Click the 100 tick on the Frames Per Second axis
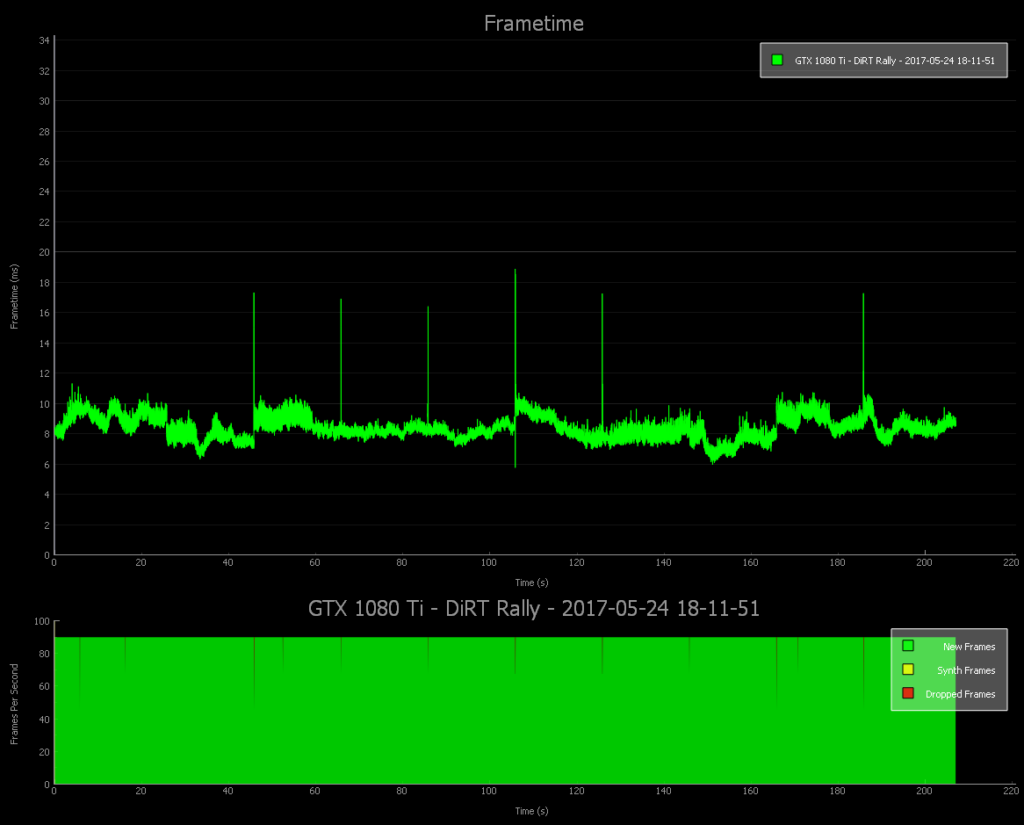 pyautogui.click(x=41, y=621)
